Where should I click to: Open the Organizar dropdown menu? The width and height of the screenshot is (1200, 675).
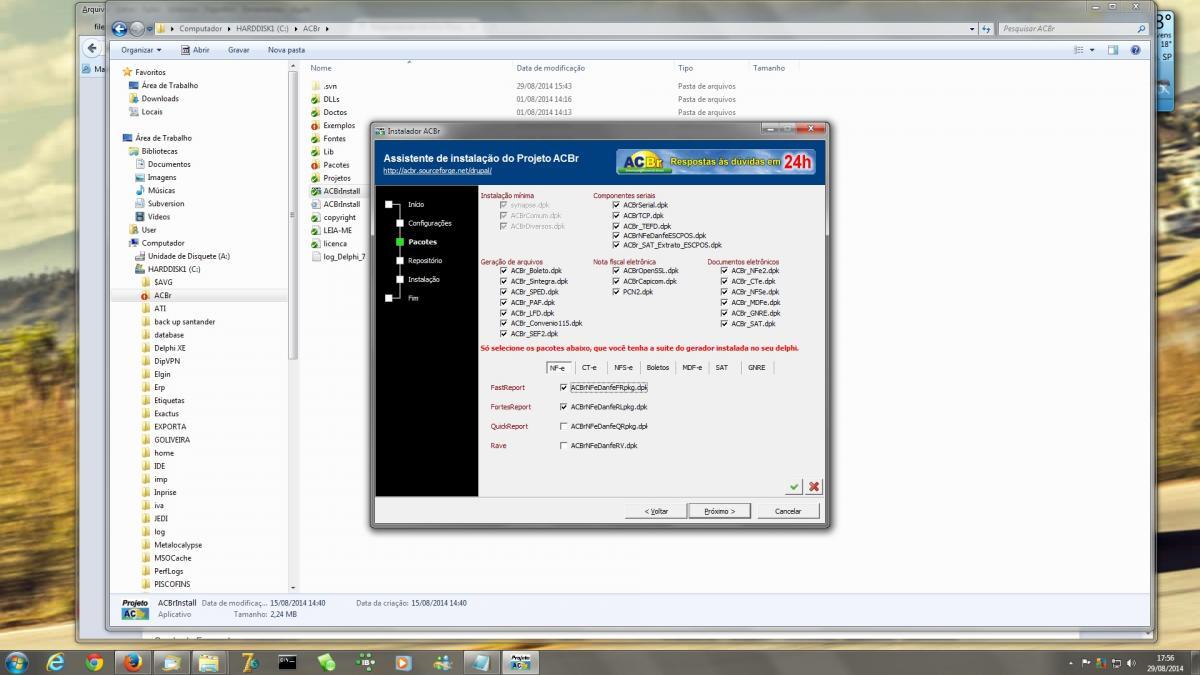click(x=141, y=49)
